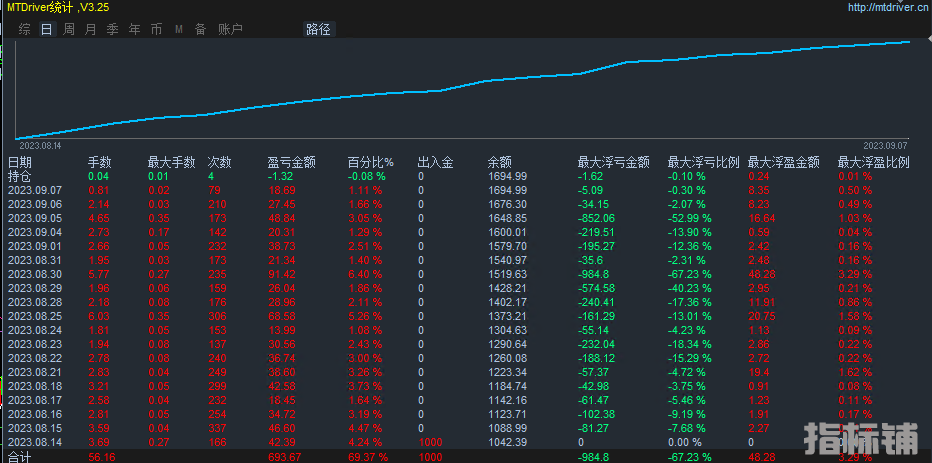932x463 pixels.
Task: Select the 2023.08.28 row date
Action: click(x=33, y=303)
